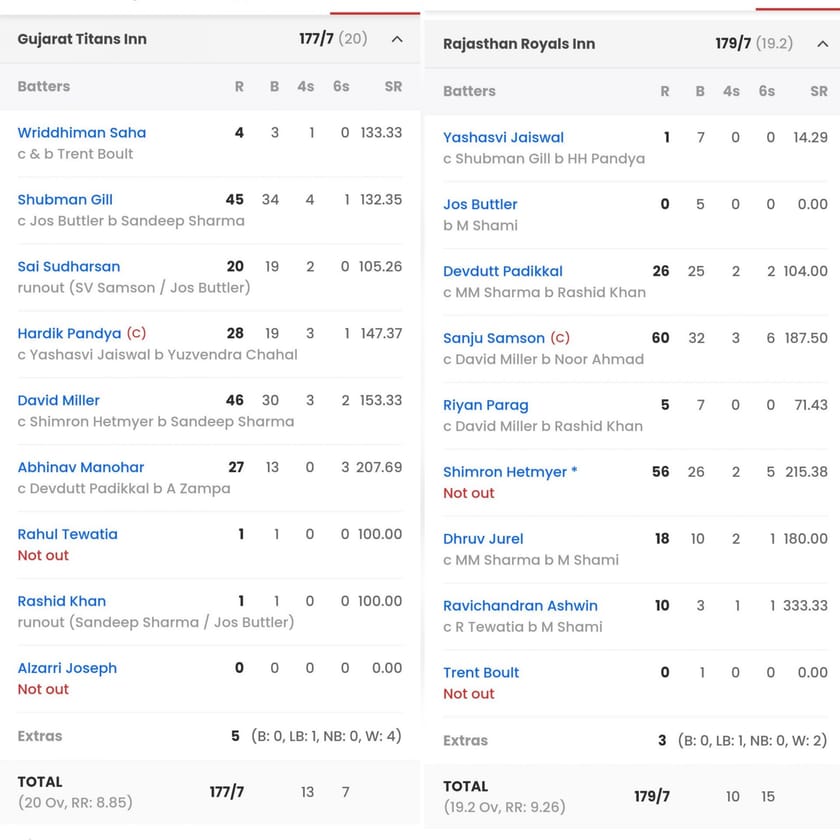View Hardik Pandya's details
The width and height of the screenshot is (840, 840).
[x=69, y=333]
